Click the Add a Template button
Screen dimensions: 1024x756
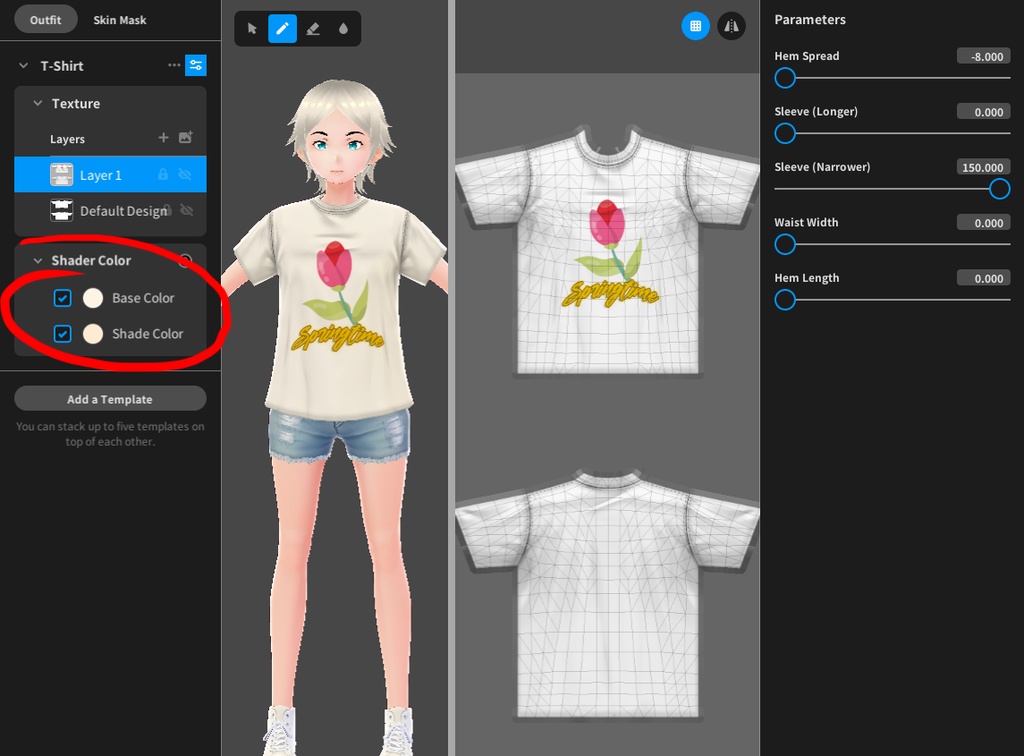[110, 398]
